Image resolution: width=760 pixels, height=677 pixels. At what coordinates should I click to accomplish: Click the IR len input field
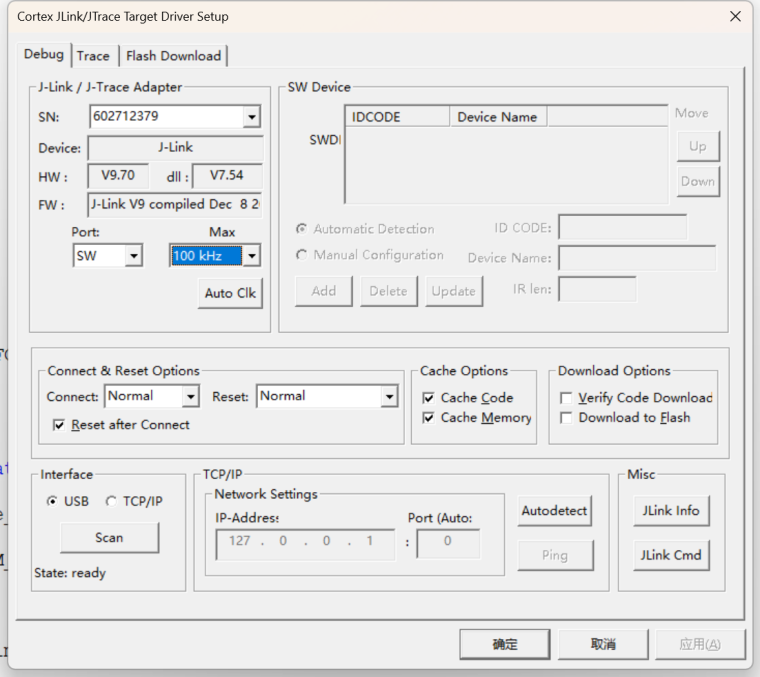pos(597,289)
